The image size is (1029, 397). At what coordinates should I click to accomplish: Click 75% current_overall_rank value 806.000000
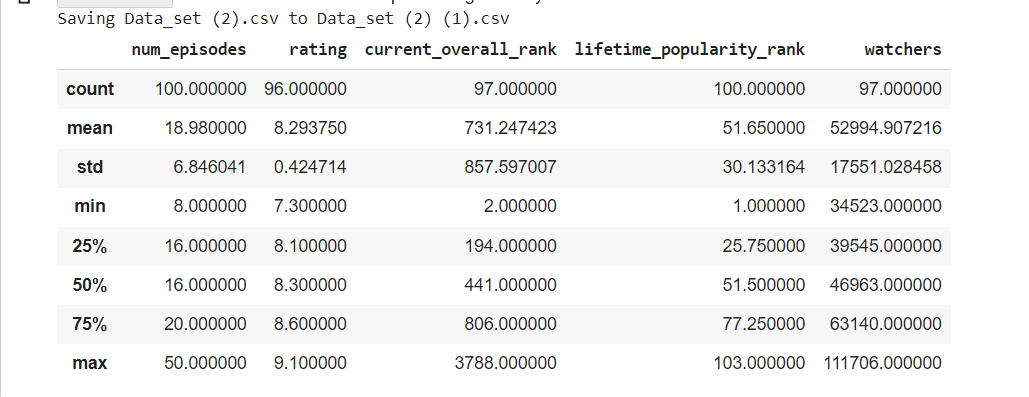(511, 324)
